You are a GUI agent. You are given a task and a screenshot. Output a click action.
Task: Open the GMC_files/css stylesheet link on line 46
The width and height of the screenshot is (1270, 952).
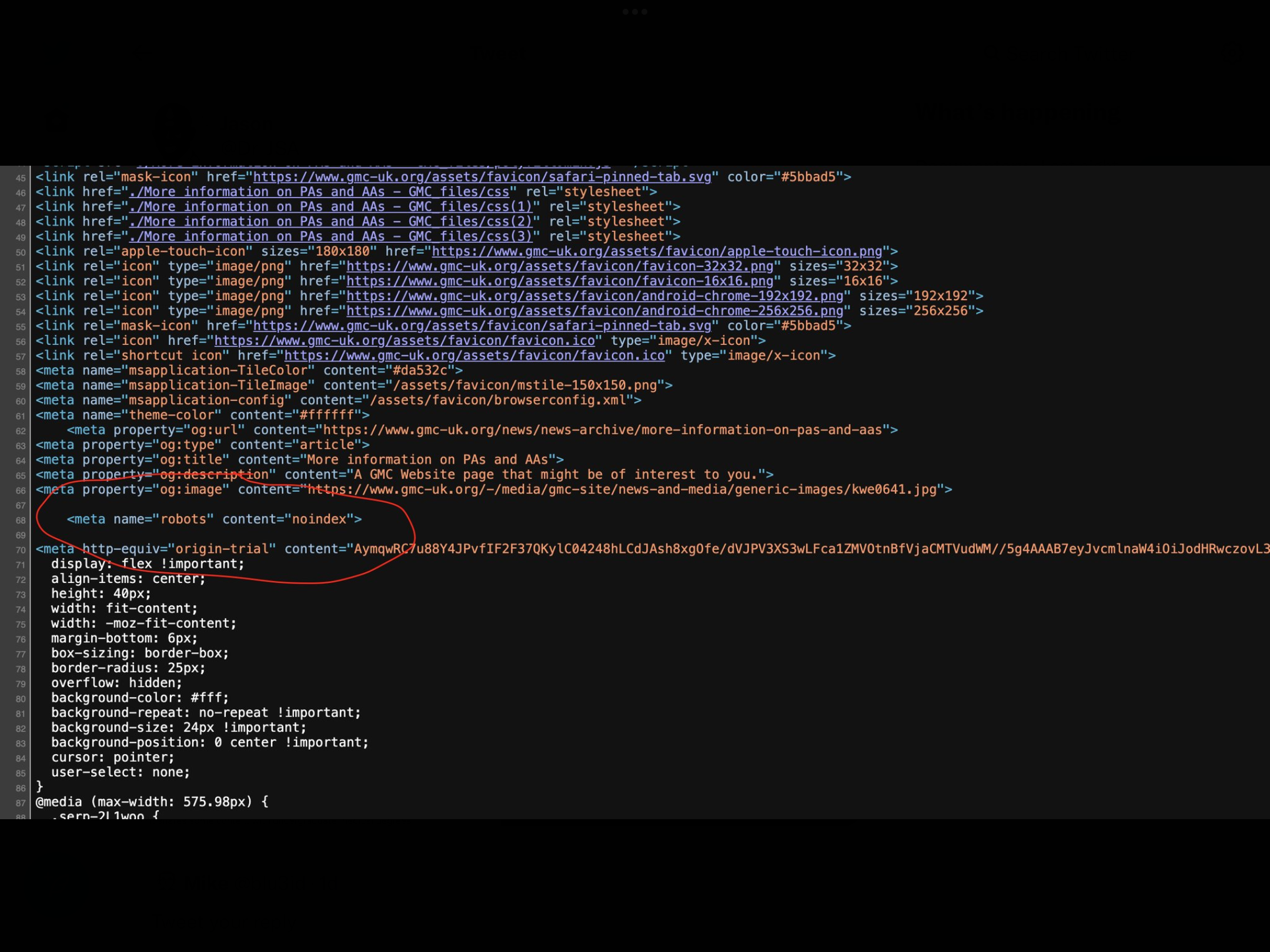click(319, 192)
